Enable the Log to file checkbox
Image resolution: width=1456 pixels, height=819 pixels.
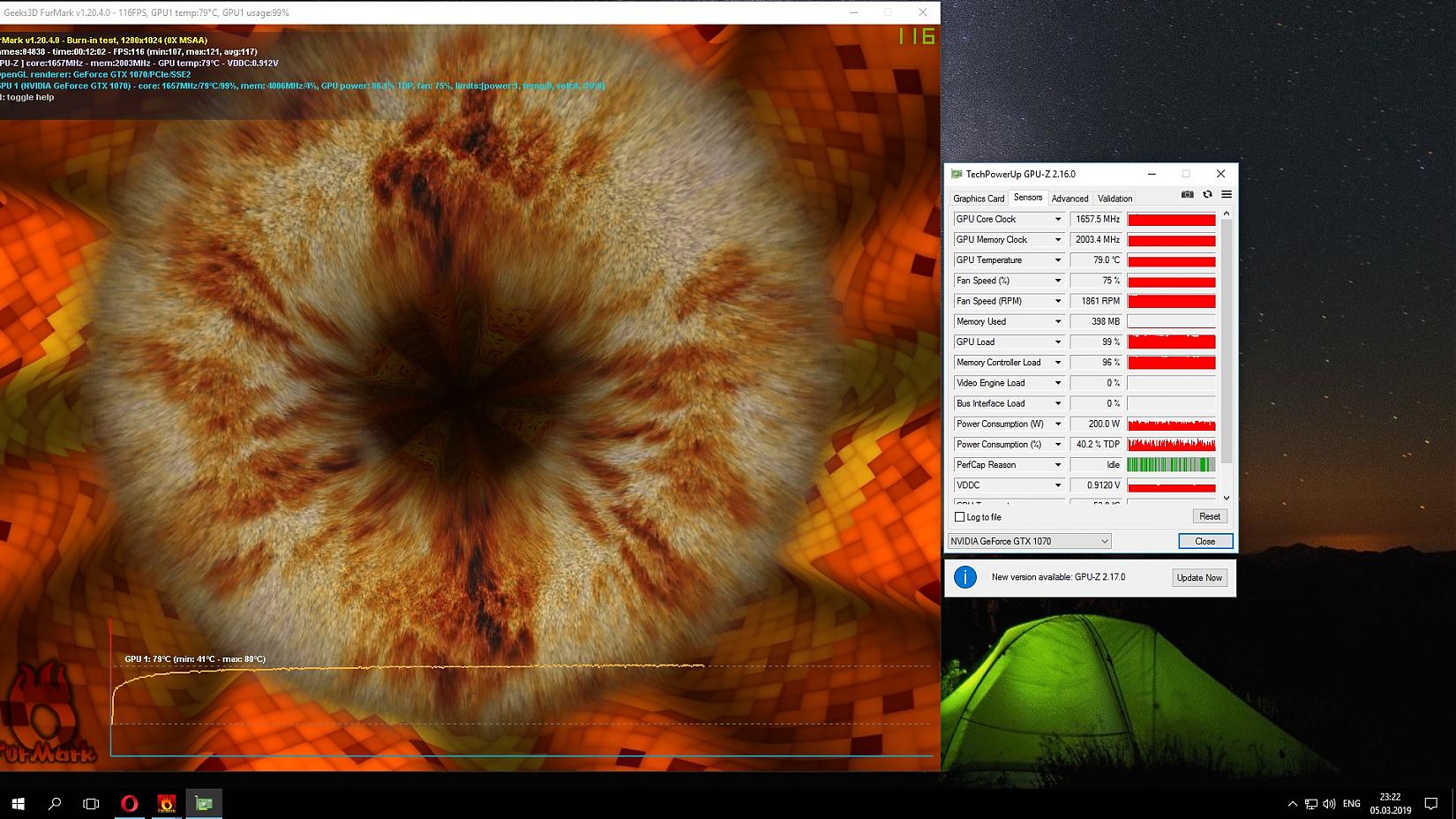[959, 517]
